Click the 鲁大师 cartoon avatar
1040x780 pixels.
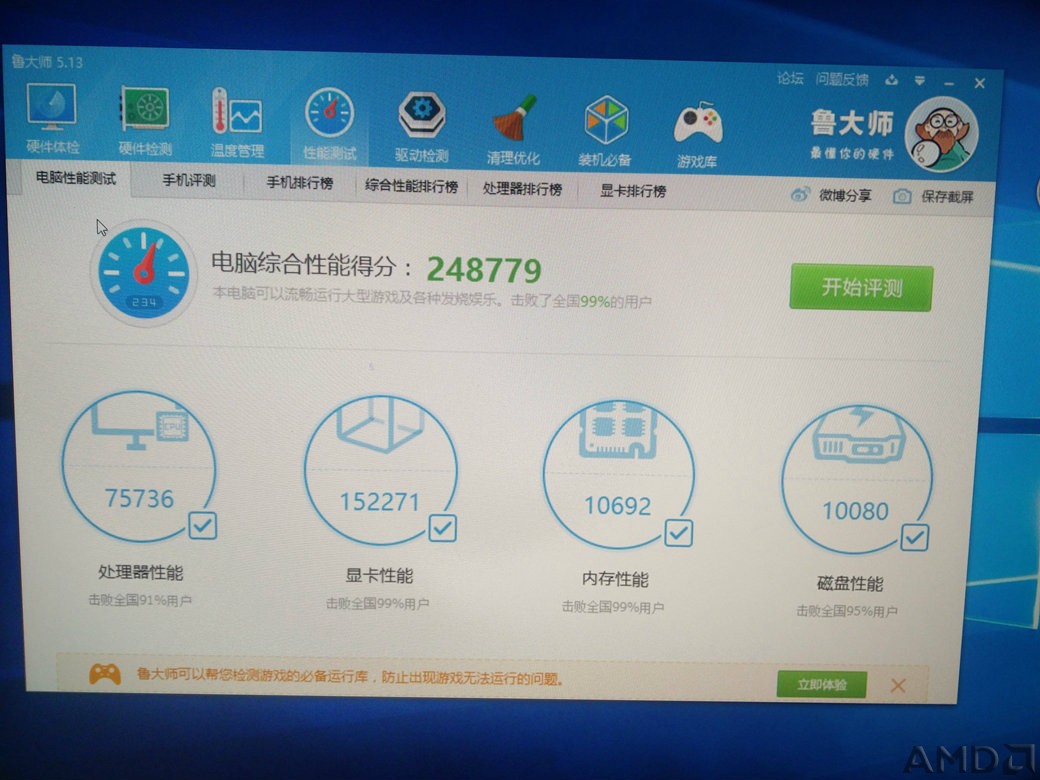click(941, 135)
